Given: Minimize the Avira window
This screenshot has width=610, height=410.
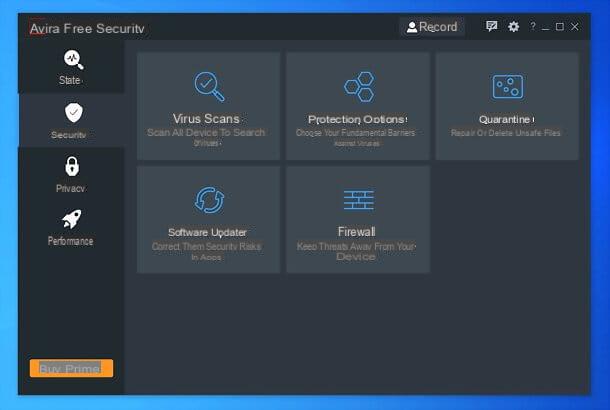Looking at the screenshot, I should point(545,27).
